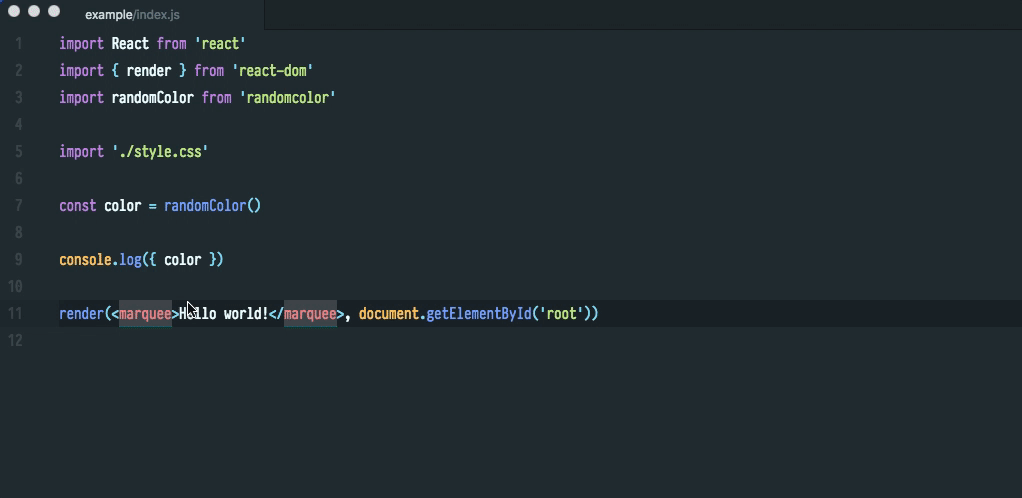This screenshot has height=498, width=1022.
Task: Click getElementById on line 11
Action: tap(479, 314)
